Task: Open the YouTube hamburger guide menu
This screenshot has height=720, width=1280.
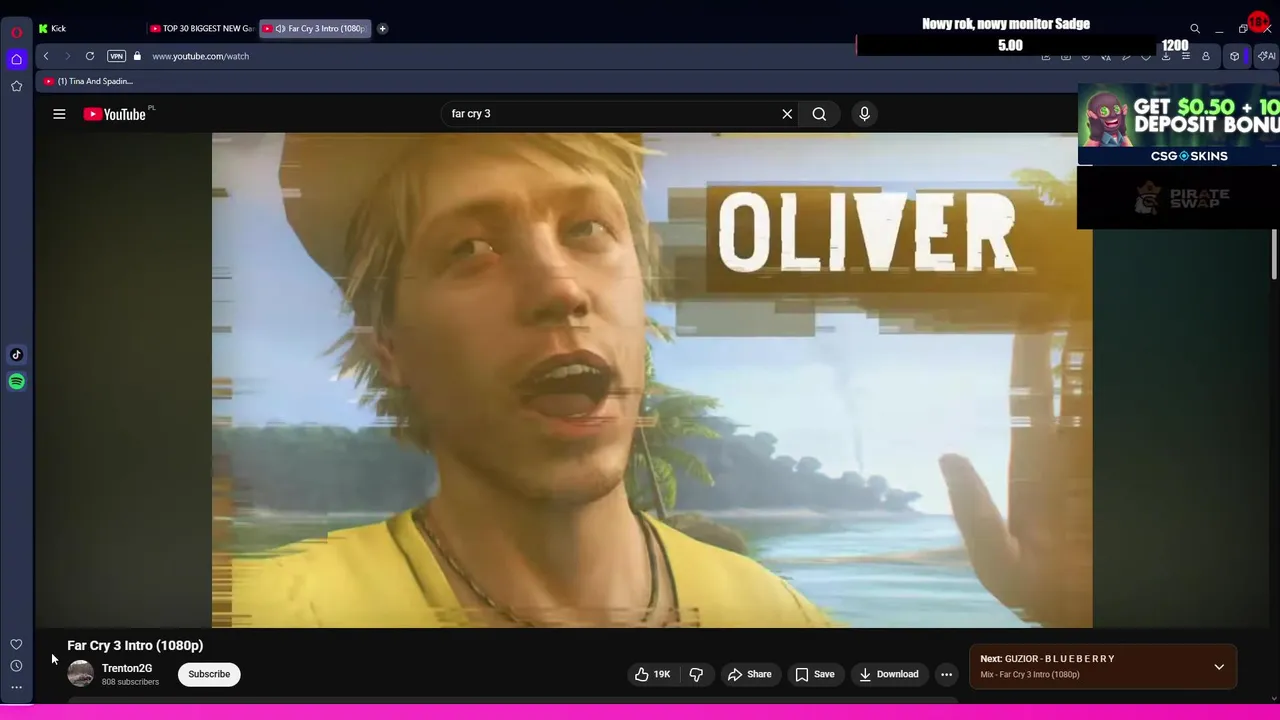Action: tap(59, 114)
